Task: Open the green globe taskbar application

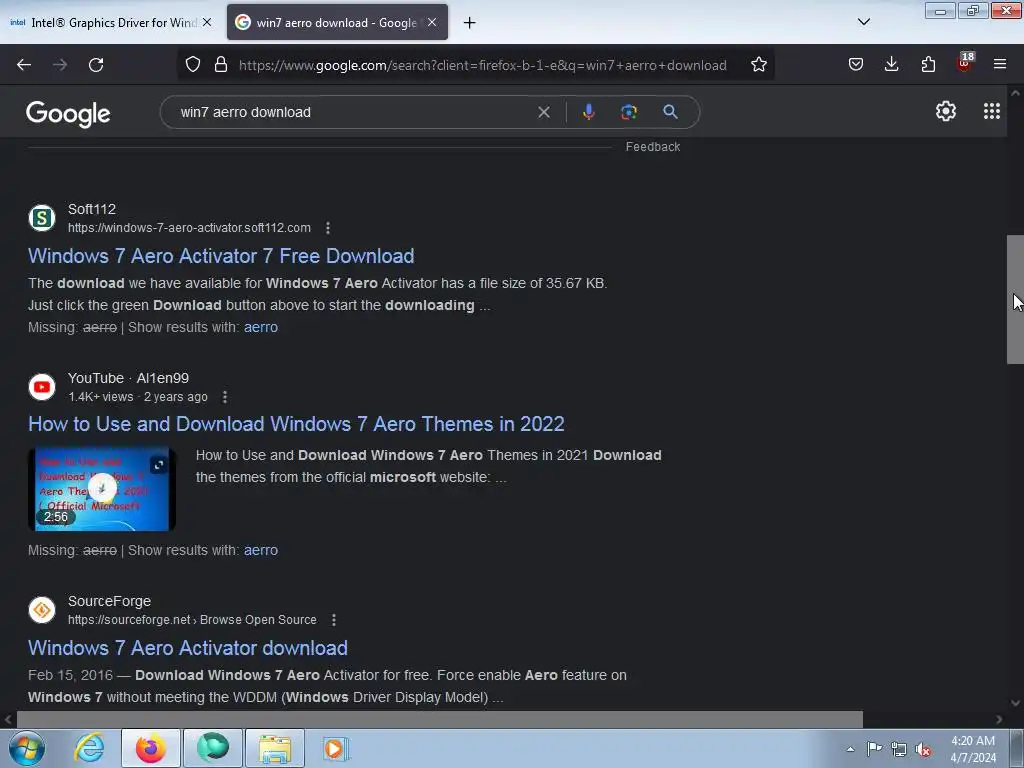Action: coord(213,748)
